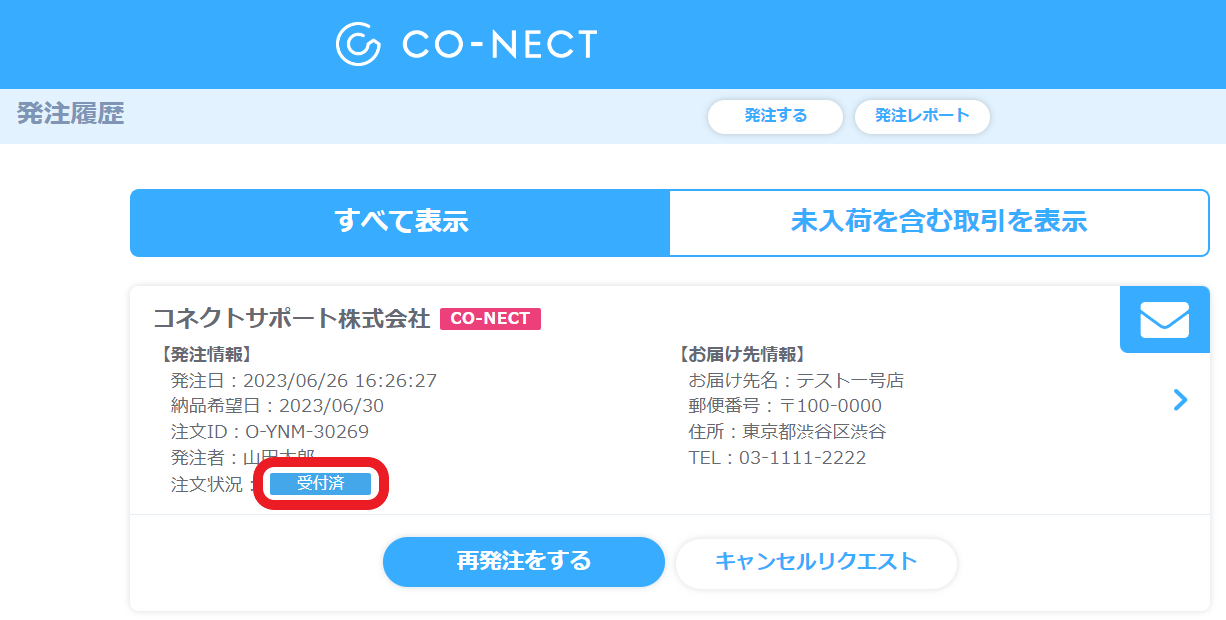Click the order ID O-YNM-30269 line
The image size is (1226, 620).
[270, 432]
